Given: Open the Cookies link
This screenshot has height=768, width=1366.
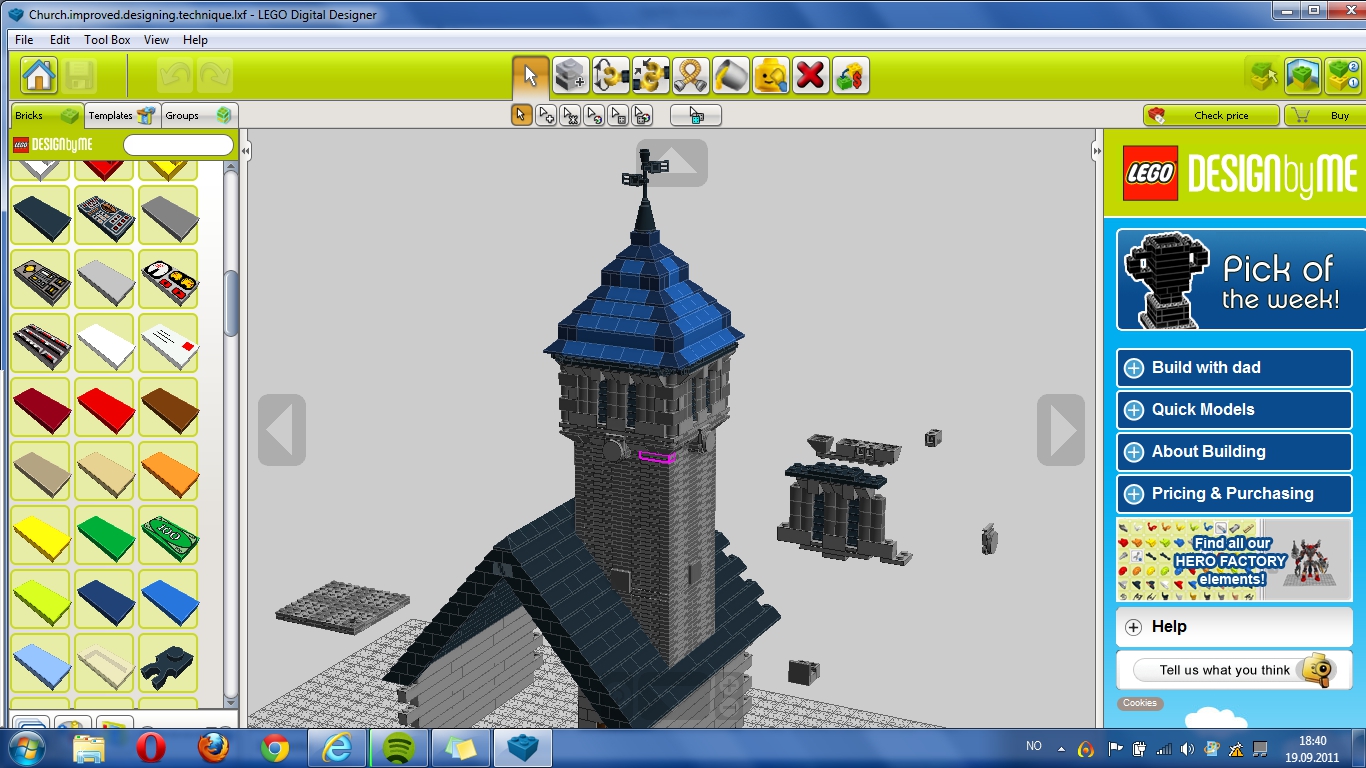Looking at the screenshot, I should coord(1139,703).
